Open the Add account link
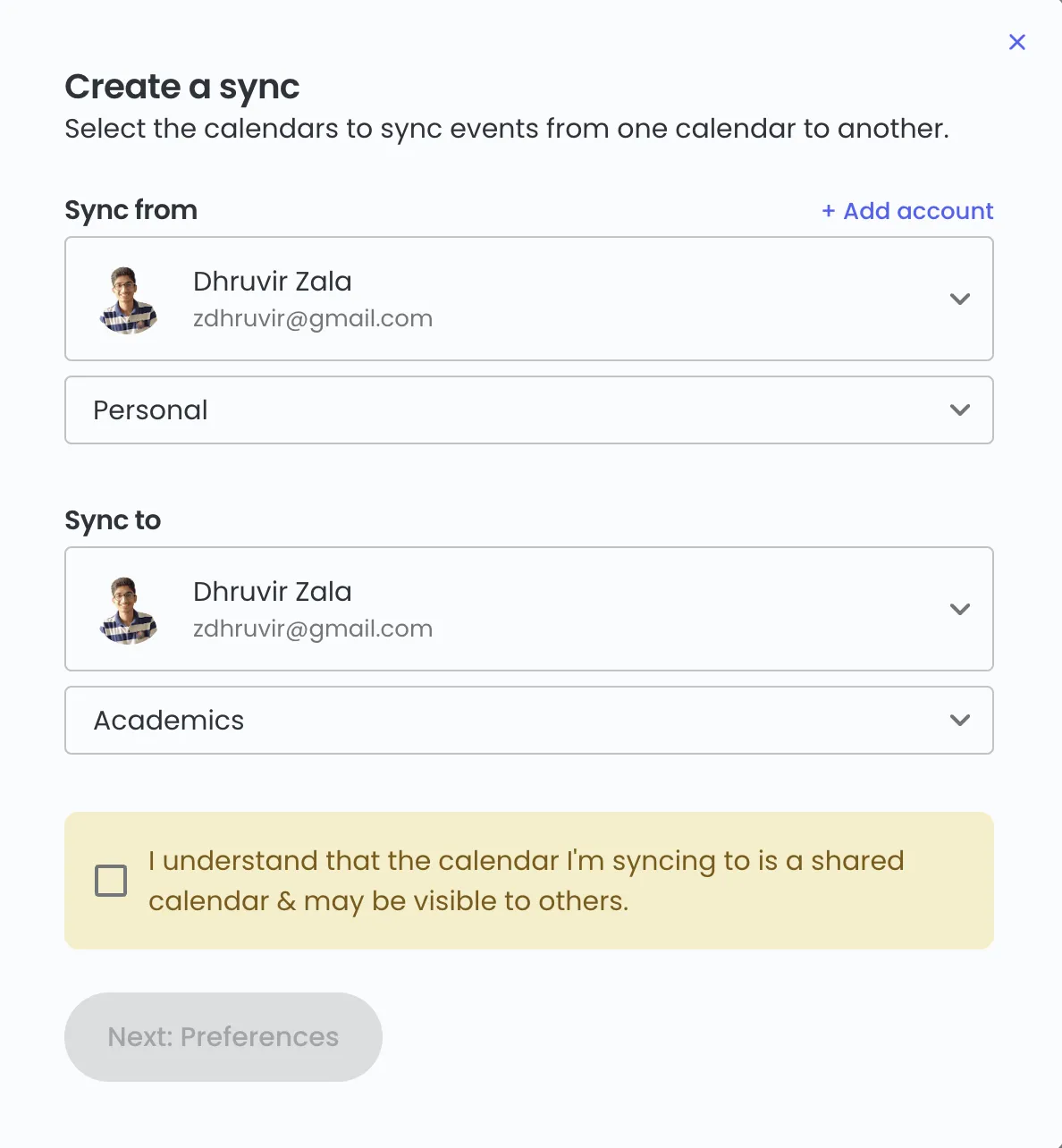This screenshot has width=1062, height=1148. click(x=907, y=211)
